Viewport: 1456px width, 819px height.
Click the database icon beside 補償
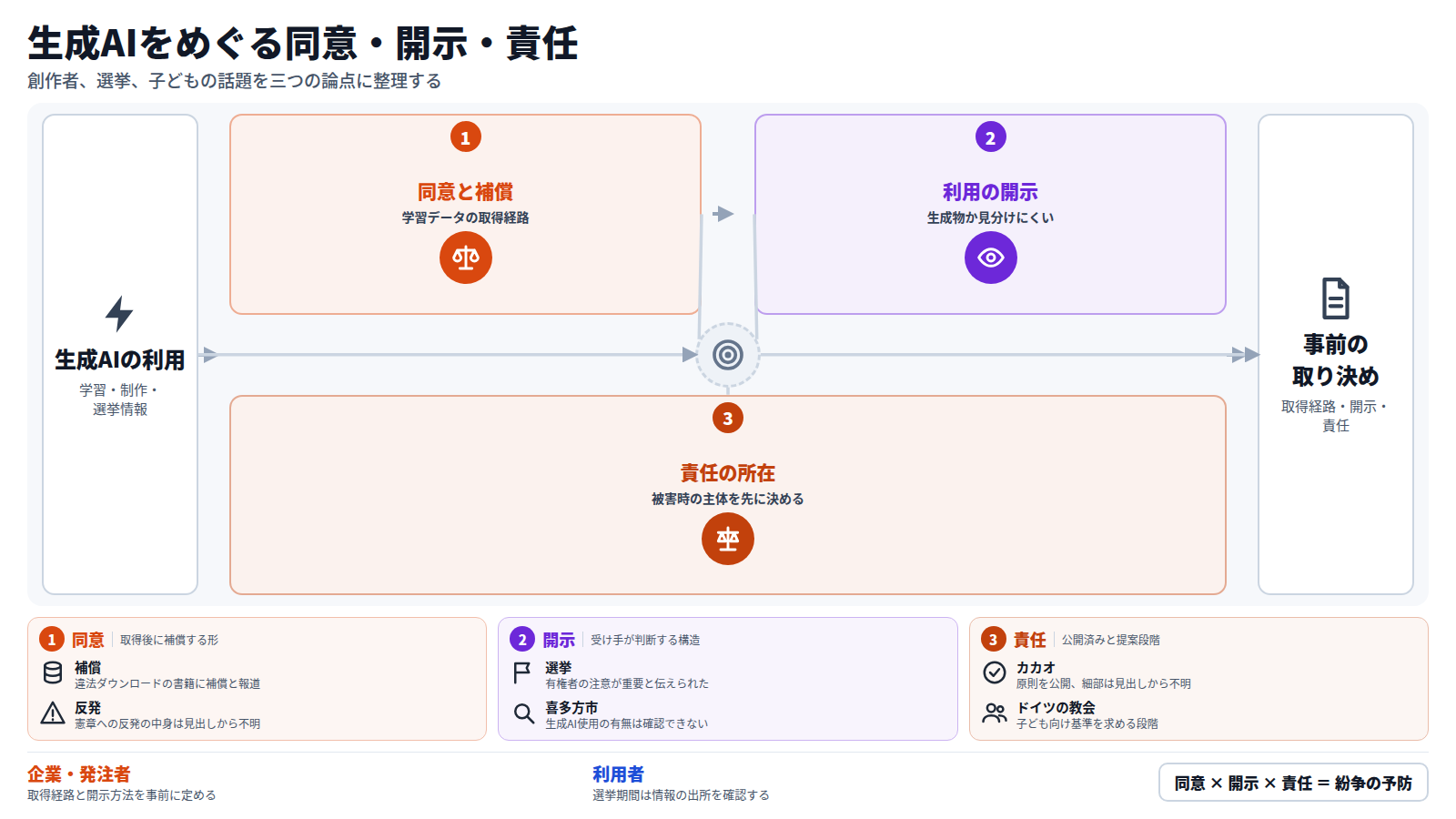click(x=53, y=673)
